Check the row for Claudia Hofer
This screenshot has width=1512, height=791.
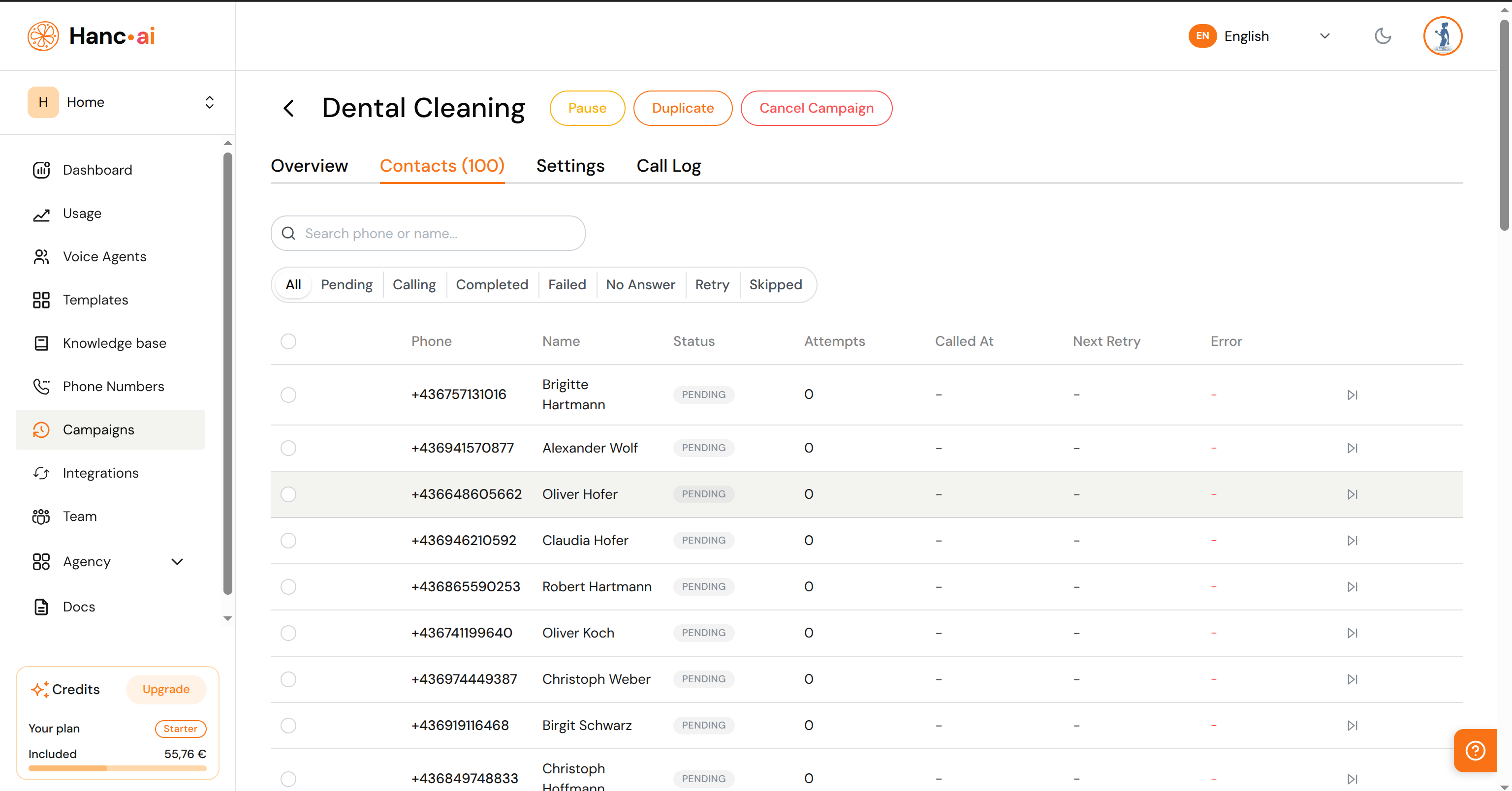click(288, 541)
